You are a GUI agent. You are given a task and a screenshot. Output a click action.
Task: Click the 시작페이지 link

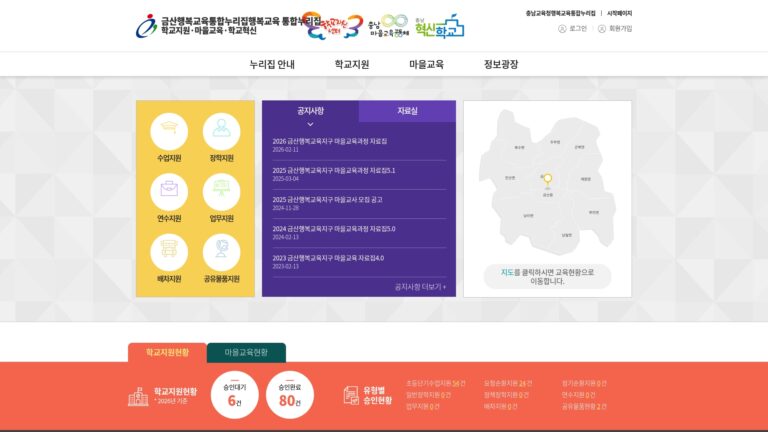pos(620,13)
